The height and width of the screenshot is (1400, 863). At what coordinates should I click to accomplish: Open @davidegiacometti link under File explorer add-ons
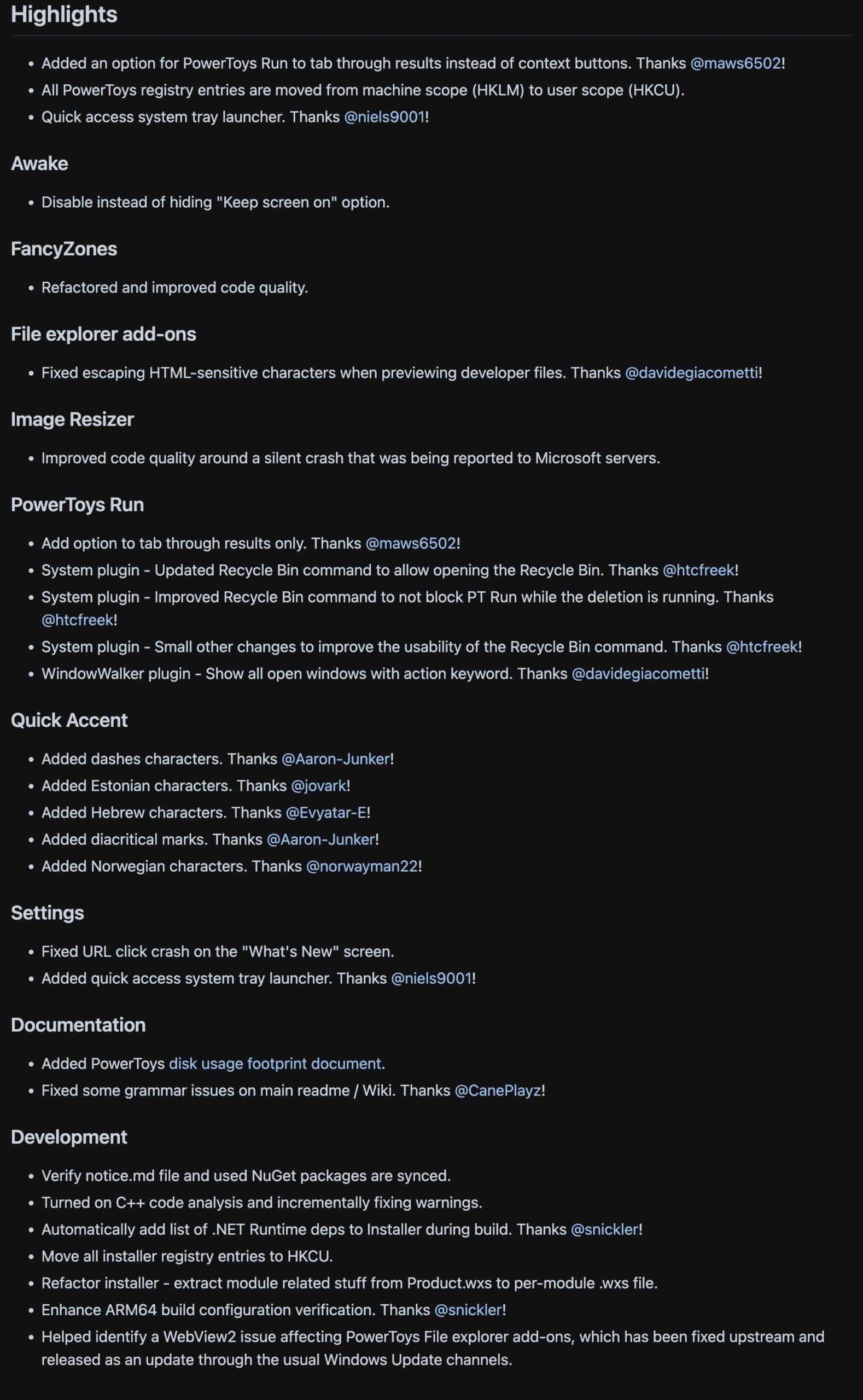[x=692, y=372]
